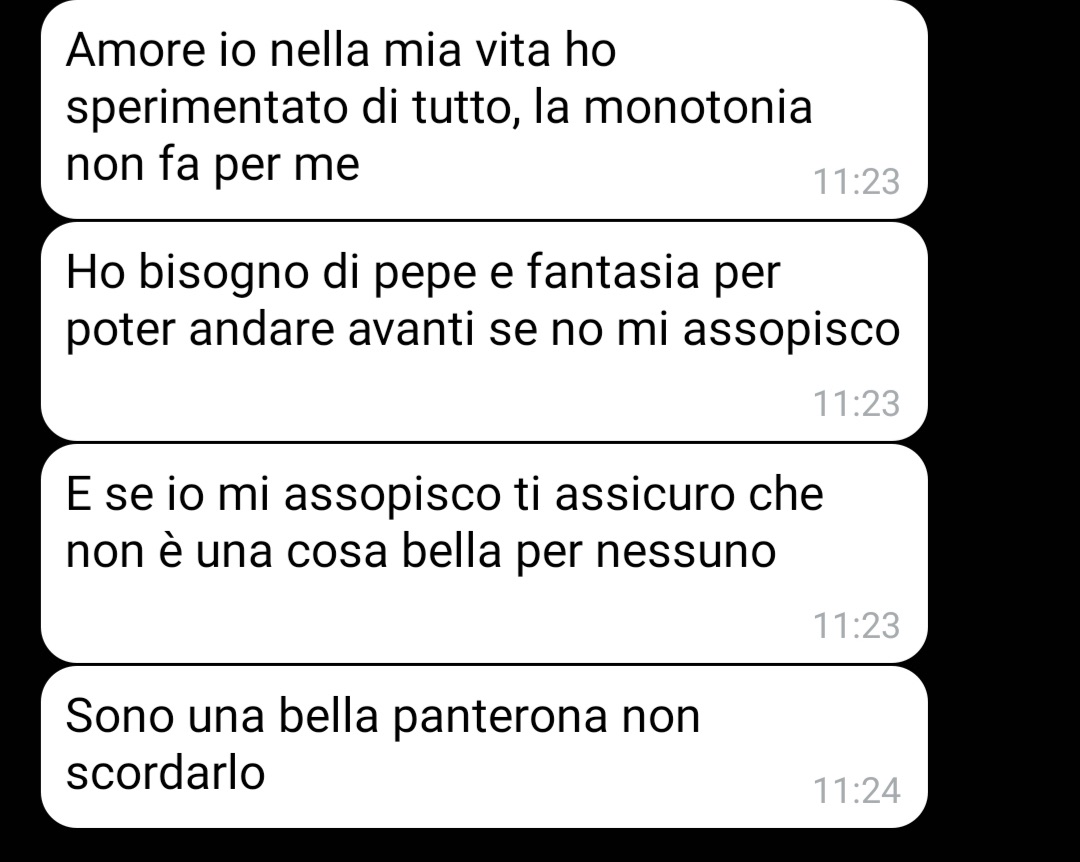Click the 11:23 timestamp under 'mi assopisco'

pos(856,404)
